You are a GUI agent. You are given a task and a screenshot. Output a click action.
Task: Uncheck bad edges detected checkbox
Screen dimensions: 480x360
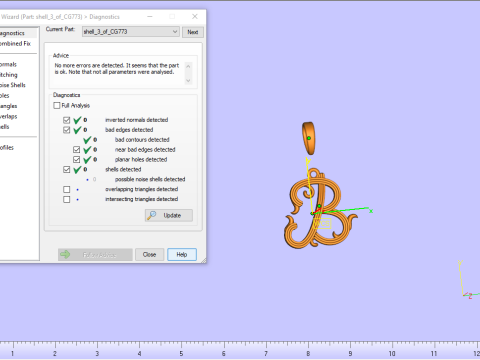tap(67, 130)
